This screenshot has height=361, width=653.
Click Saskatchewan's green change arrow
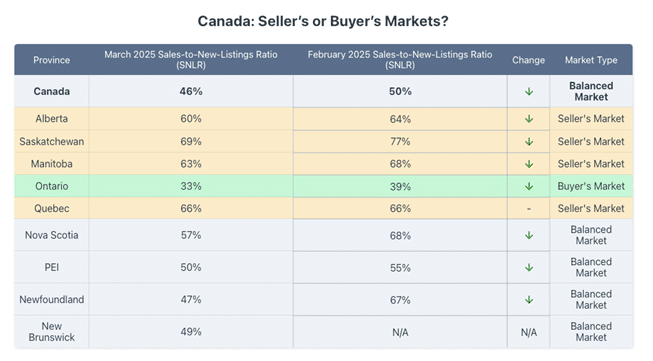coord(529,142)
